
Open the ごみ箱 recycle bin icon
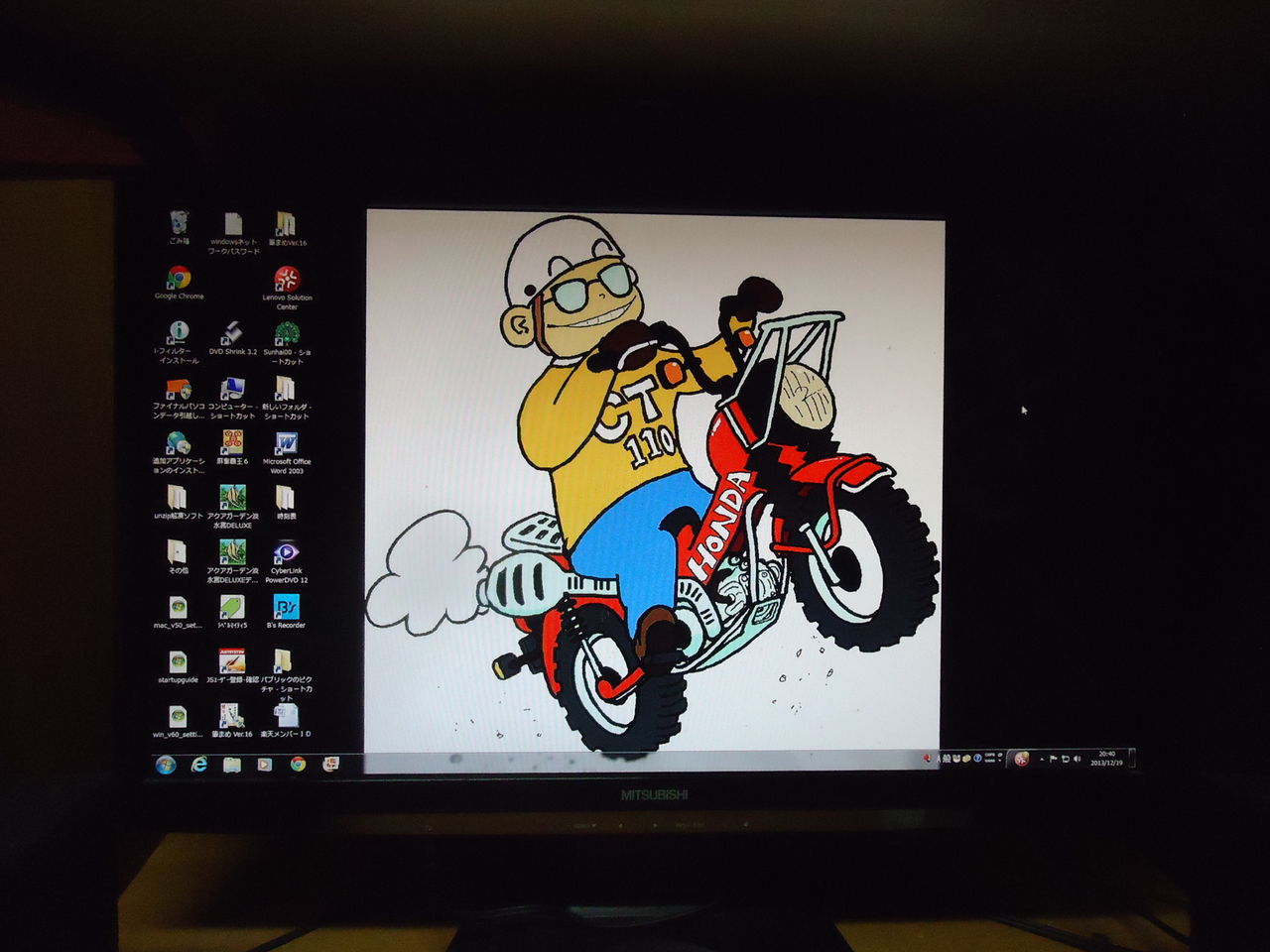coord(179,227)
